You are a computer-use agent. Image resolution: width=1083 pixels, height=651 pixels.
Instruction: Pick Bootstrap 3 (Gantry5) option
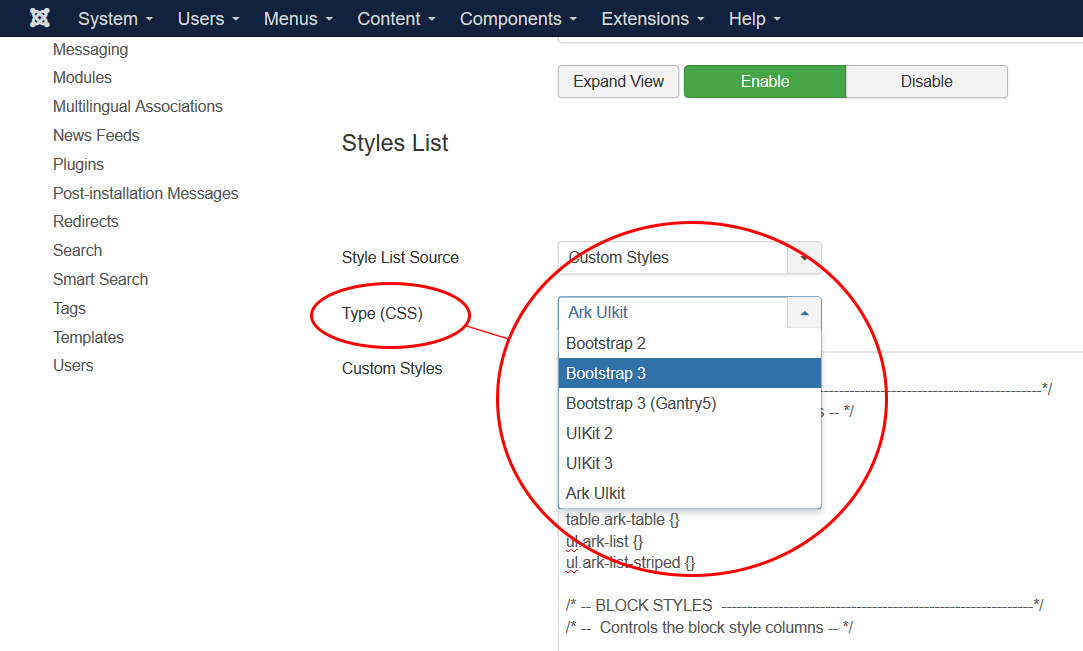689,403
